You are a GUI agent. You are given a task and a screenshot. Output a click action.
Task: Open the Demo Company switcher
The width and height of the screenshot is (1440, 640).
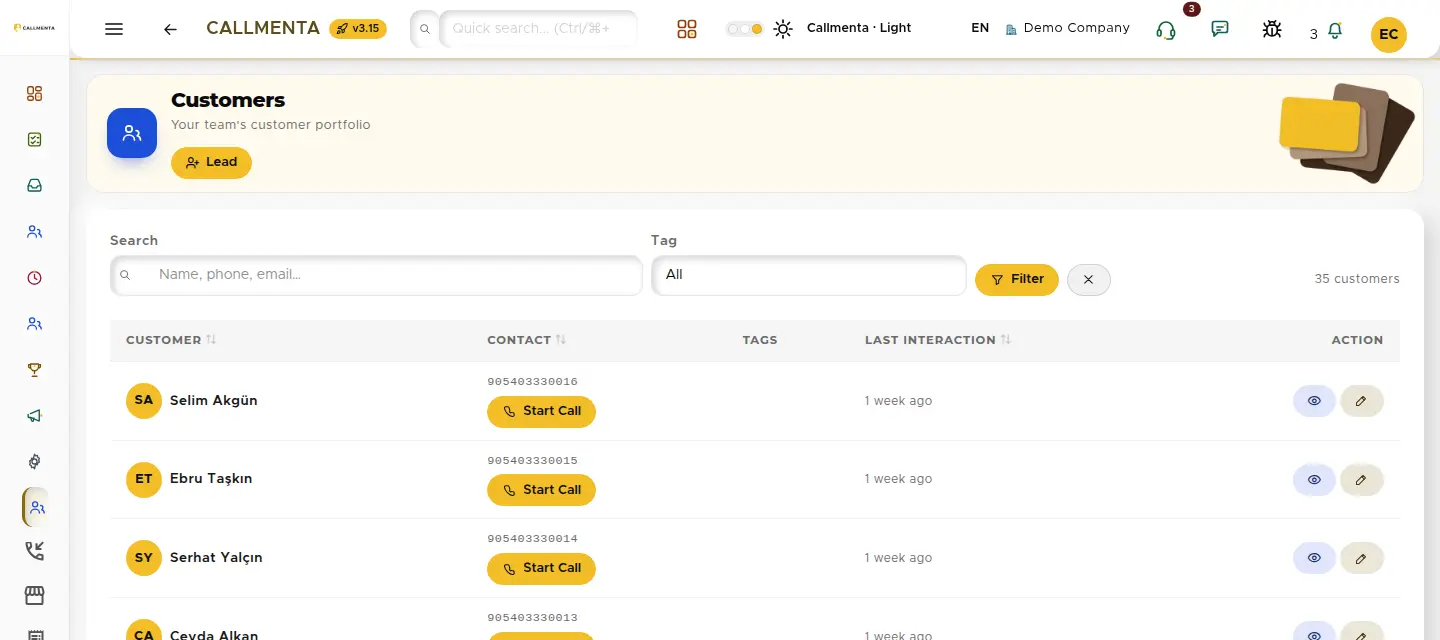[1067, 28]
